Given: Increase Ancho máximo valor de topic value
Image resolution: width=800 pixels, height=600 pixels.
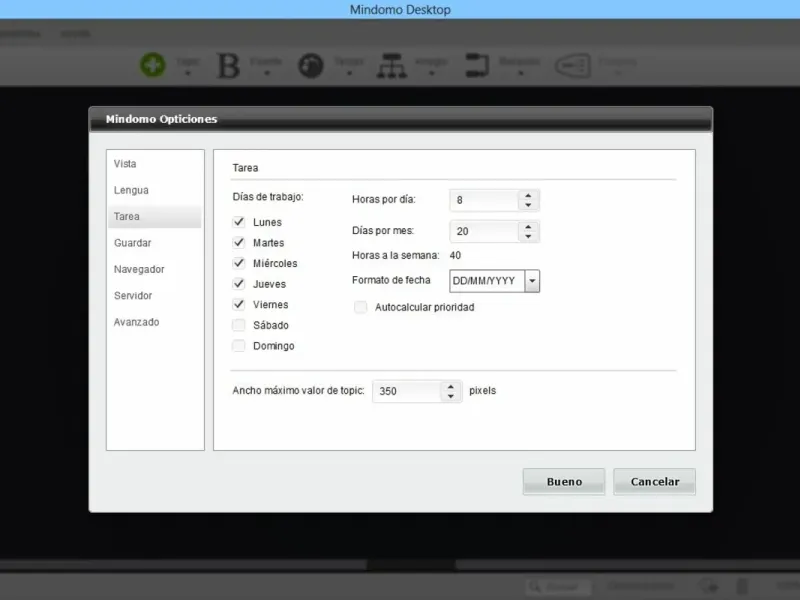Looking at the screenshot, I should coord(451,387).
